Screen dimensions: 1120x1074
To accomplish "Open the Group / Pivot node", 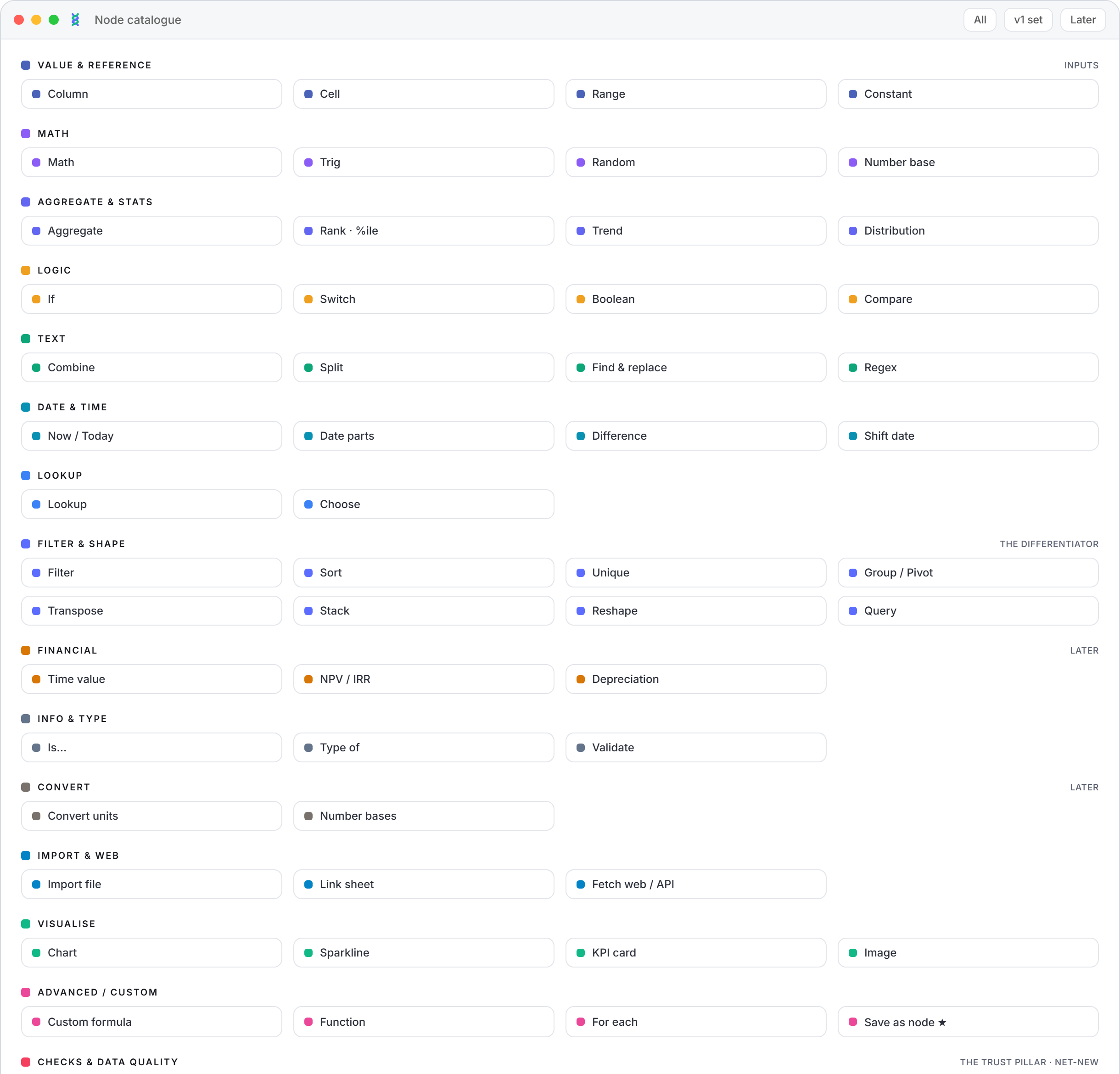I will coord(968,572).
